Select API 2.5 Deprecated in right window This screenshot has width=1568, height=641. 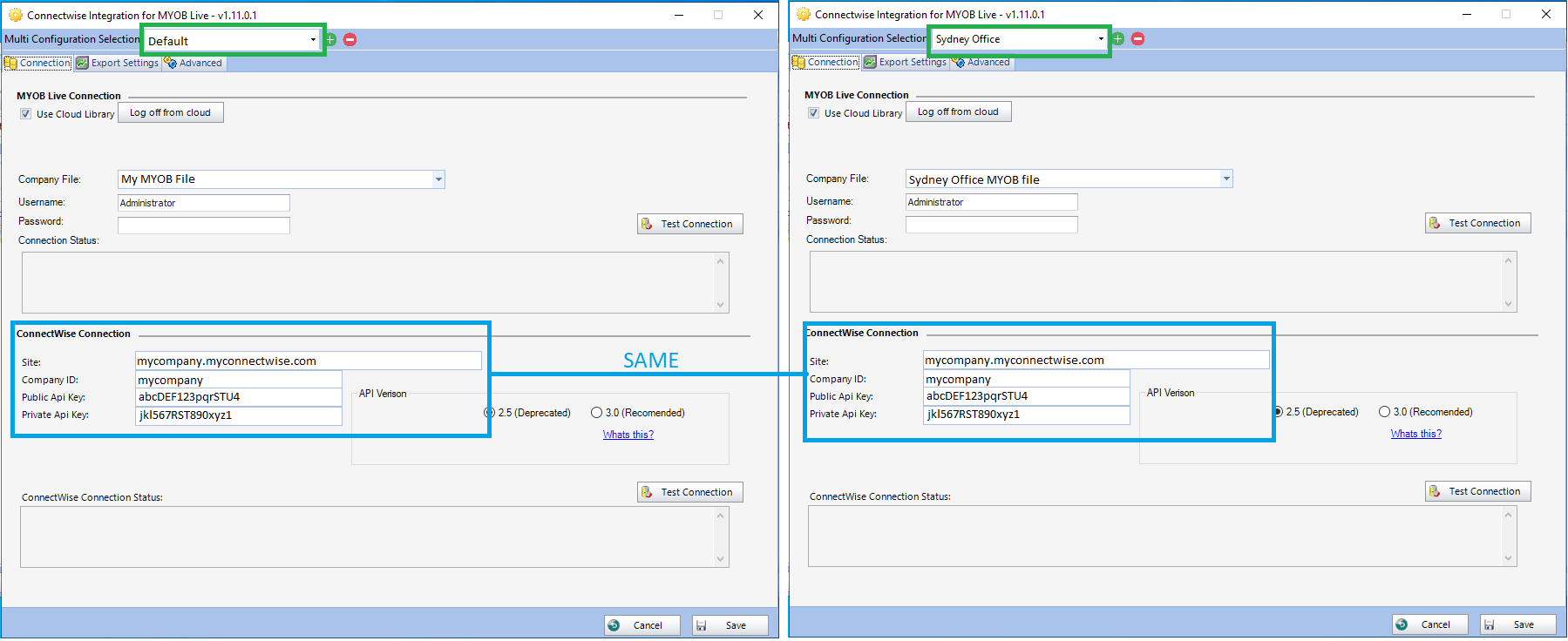(x=1278, y=412)
